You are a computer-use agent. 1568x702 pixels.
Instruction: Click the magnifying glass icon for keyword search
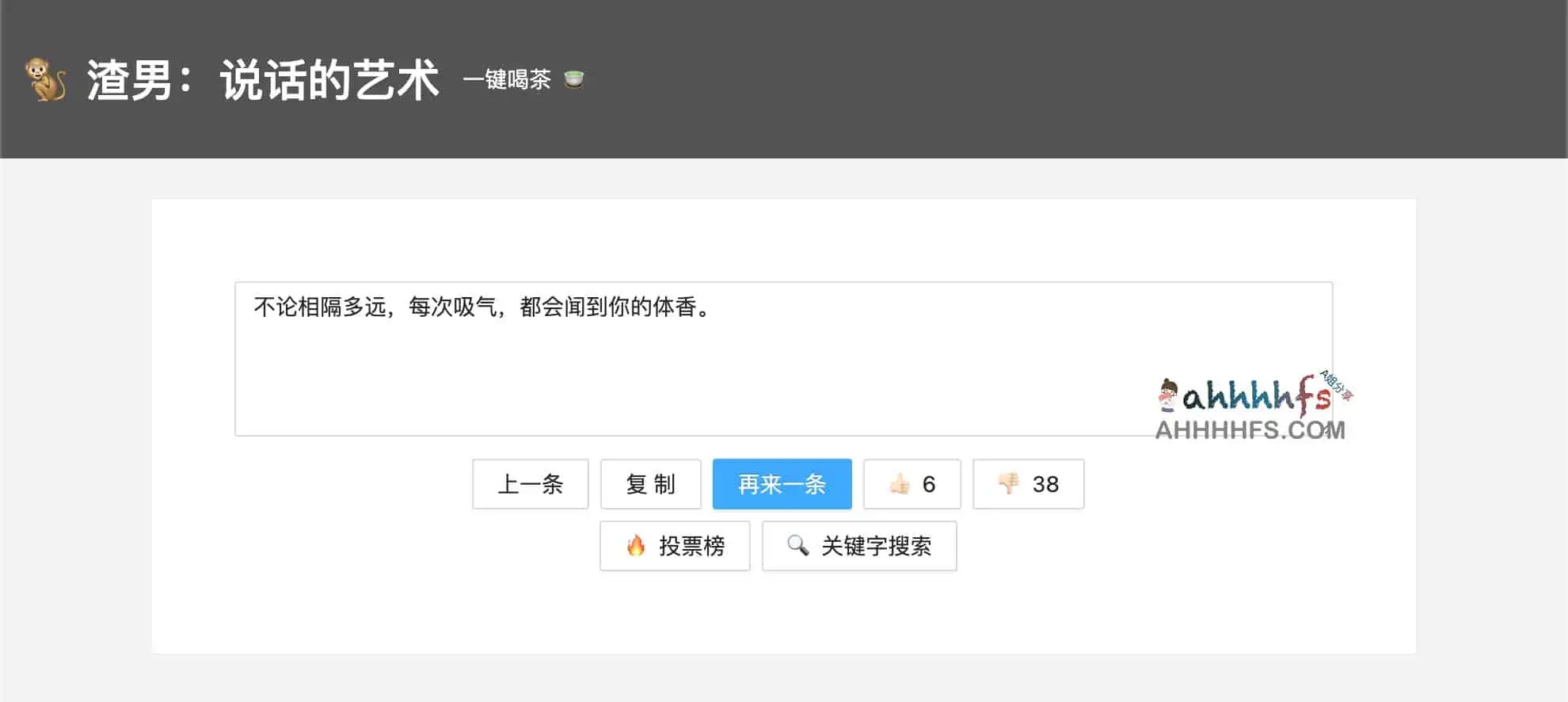(797, 546)
